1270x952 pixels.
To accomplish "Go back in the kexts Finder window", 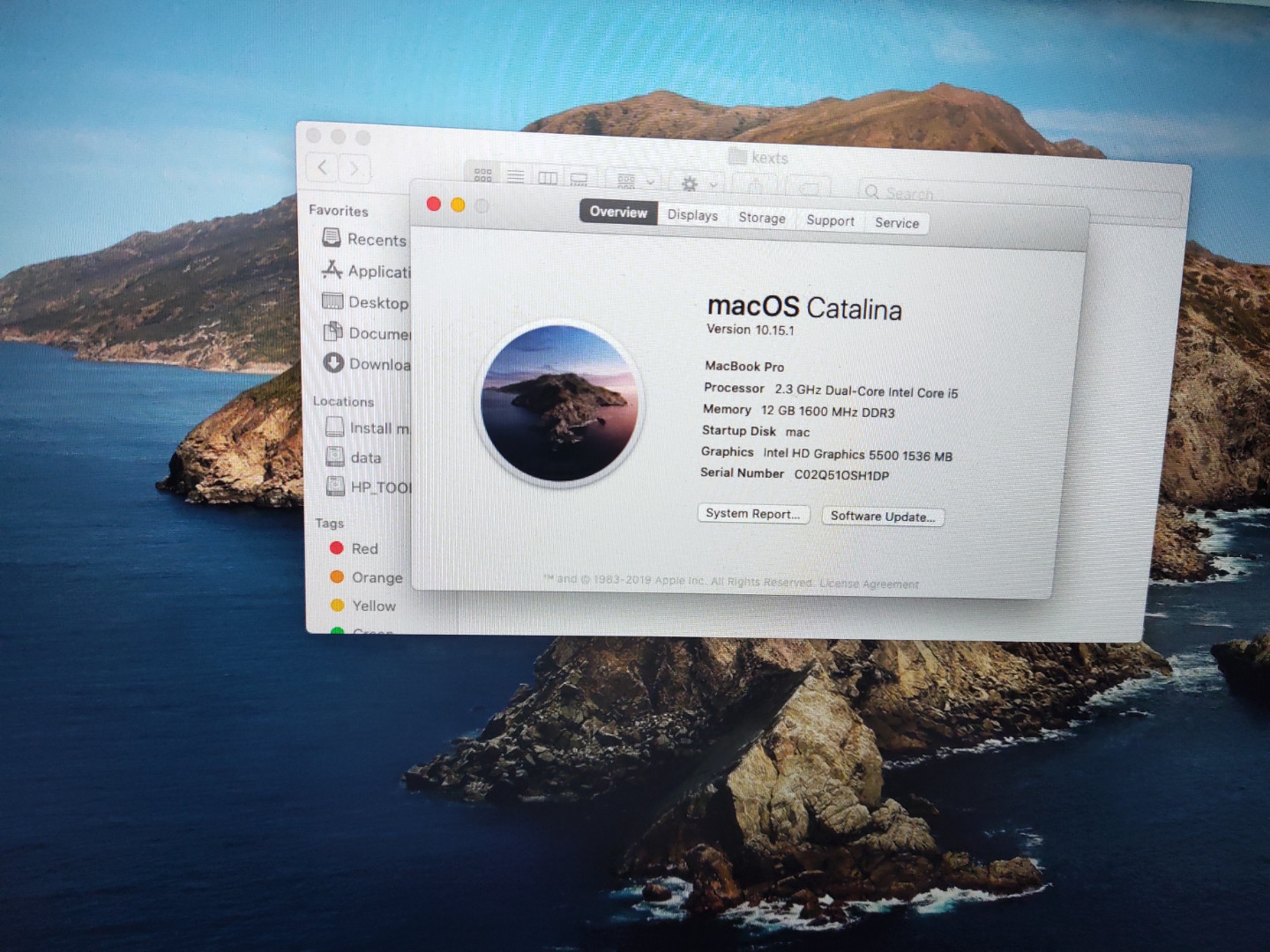I will tap(323, 167).
